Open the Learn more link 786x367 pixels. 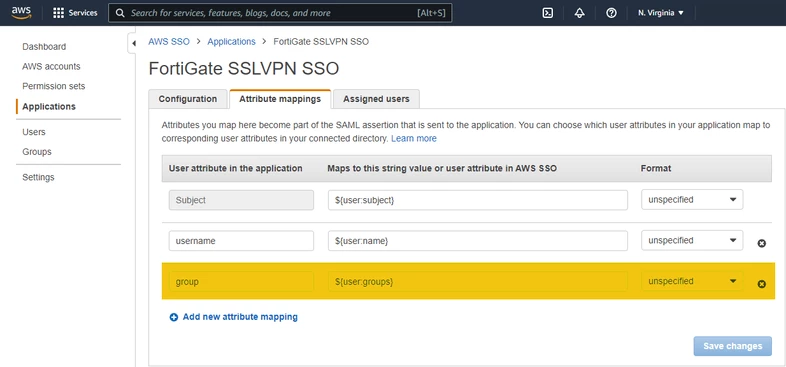coord(414,138)
